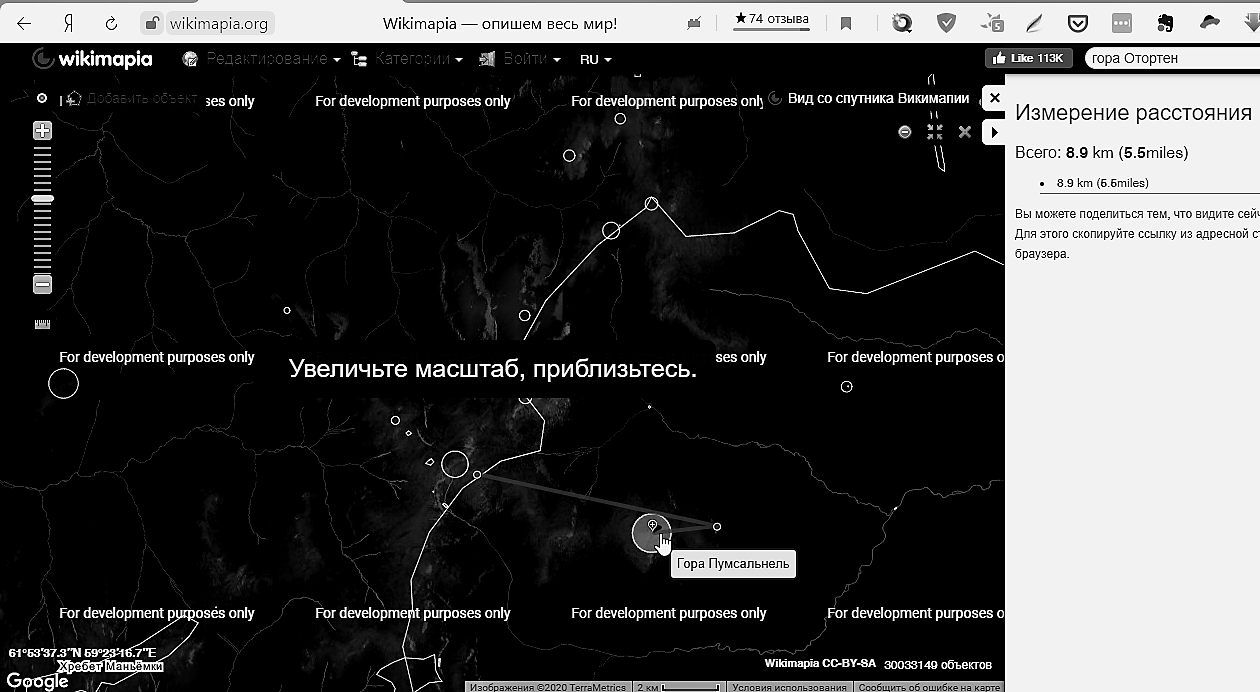Toggle the Like 113K button
The height and width of the screenshot is (692, 1260).
pos(1028,58)
